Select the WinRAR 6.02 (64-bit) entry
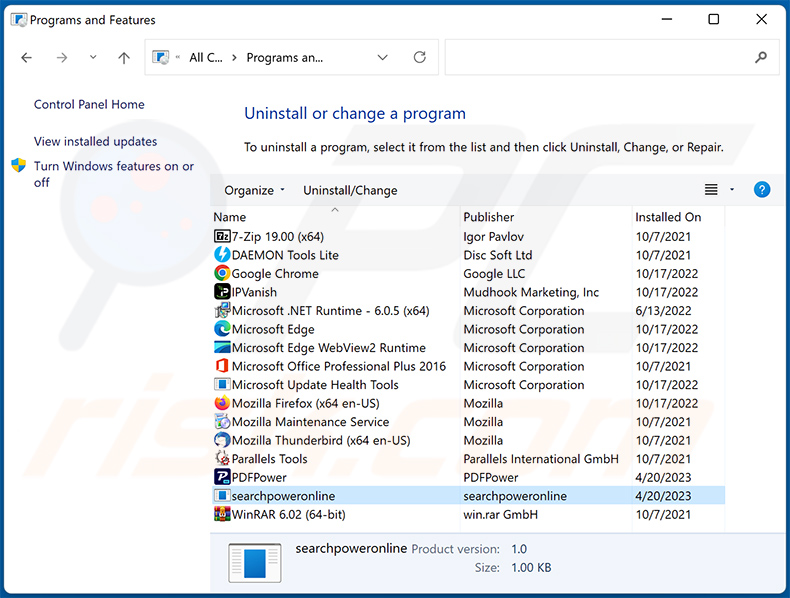 [289, 514]
